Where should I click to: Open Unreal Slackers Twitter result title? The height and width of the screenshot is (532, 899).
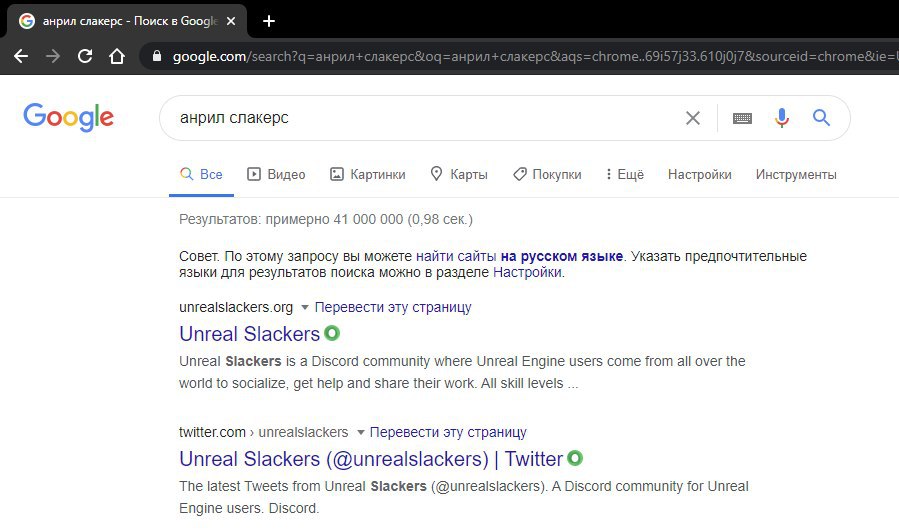(371, 459)
